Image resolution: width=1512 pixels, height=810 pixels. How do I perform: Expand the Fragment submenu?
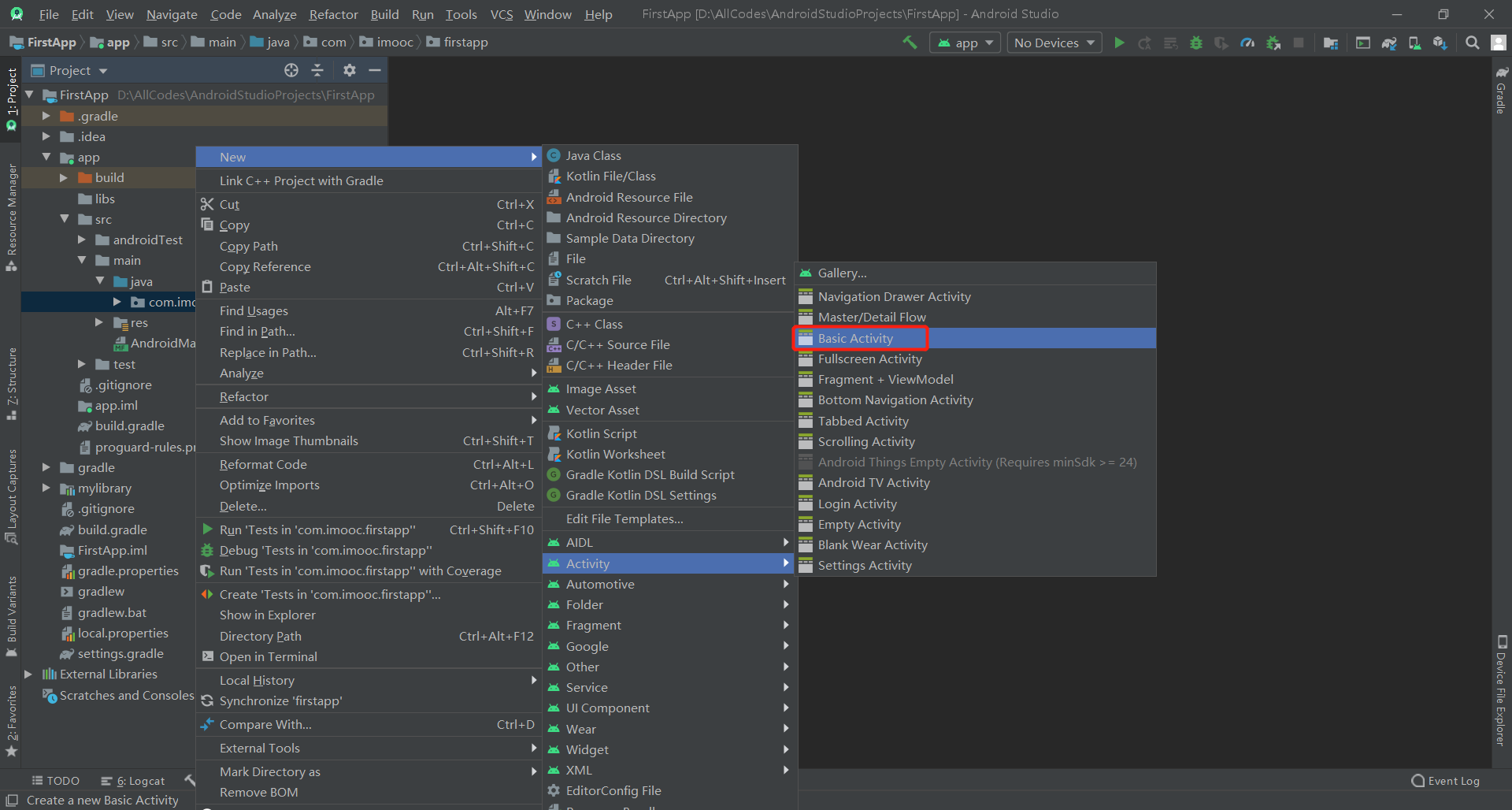[670, 625]
